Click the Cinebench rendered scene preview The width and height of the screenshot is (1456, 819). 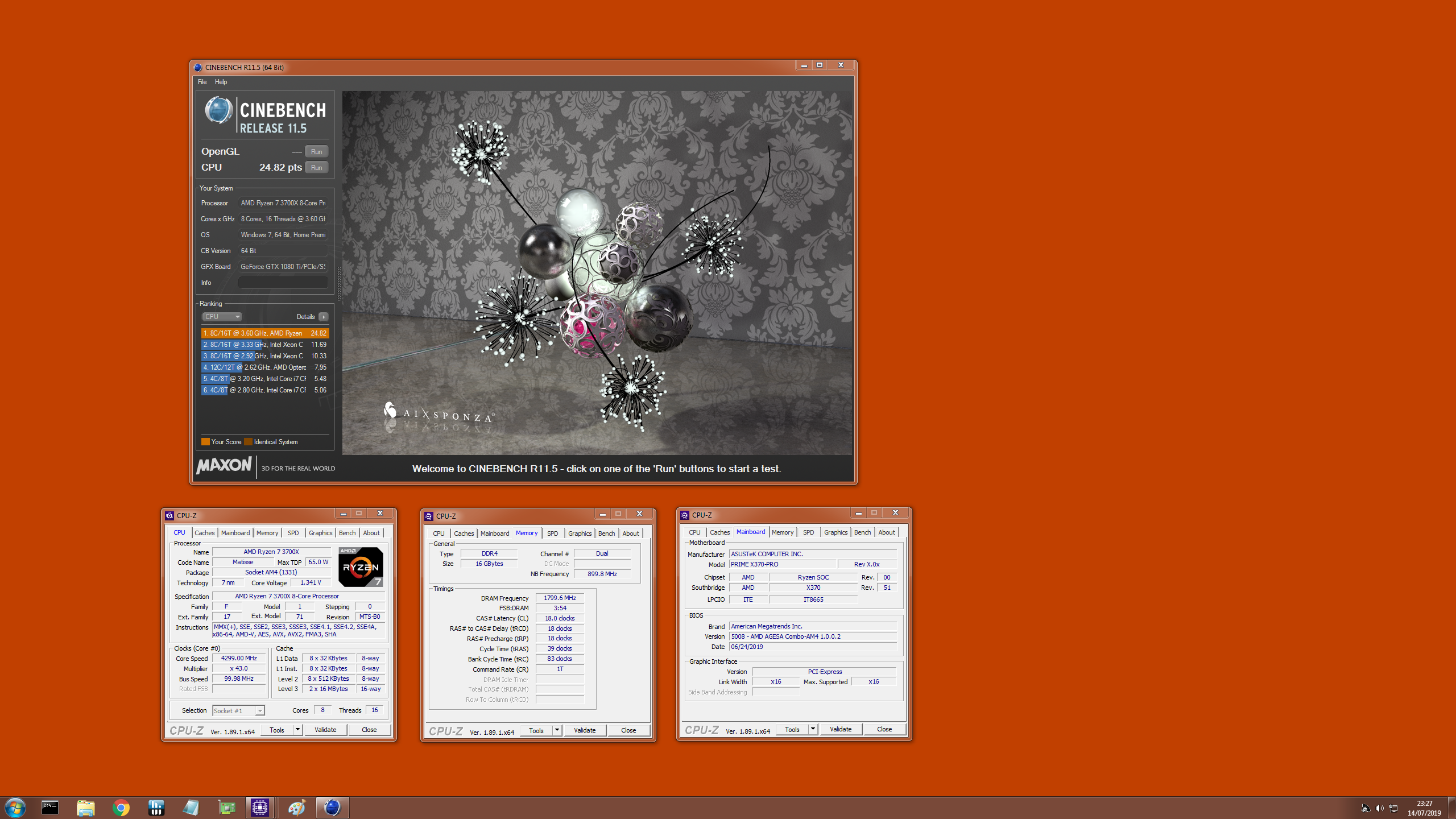(597, 273)
